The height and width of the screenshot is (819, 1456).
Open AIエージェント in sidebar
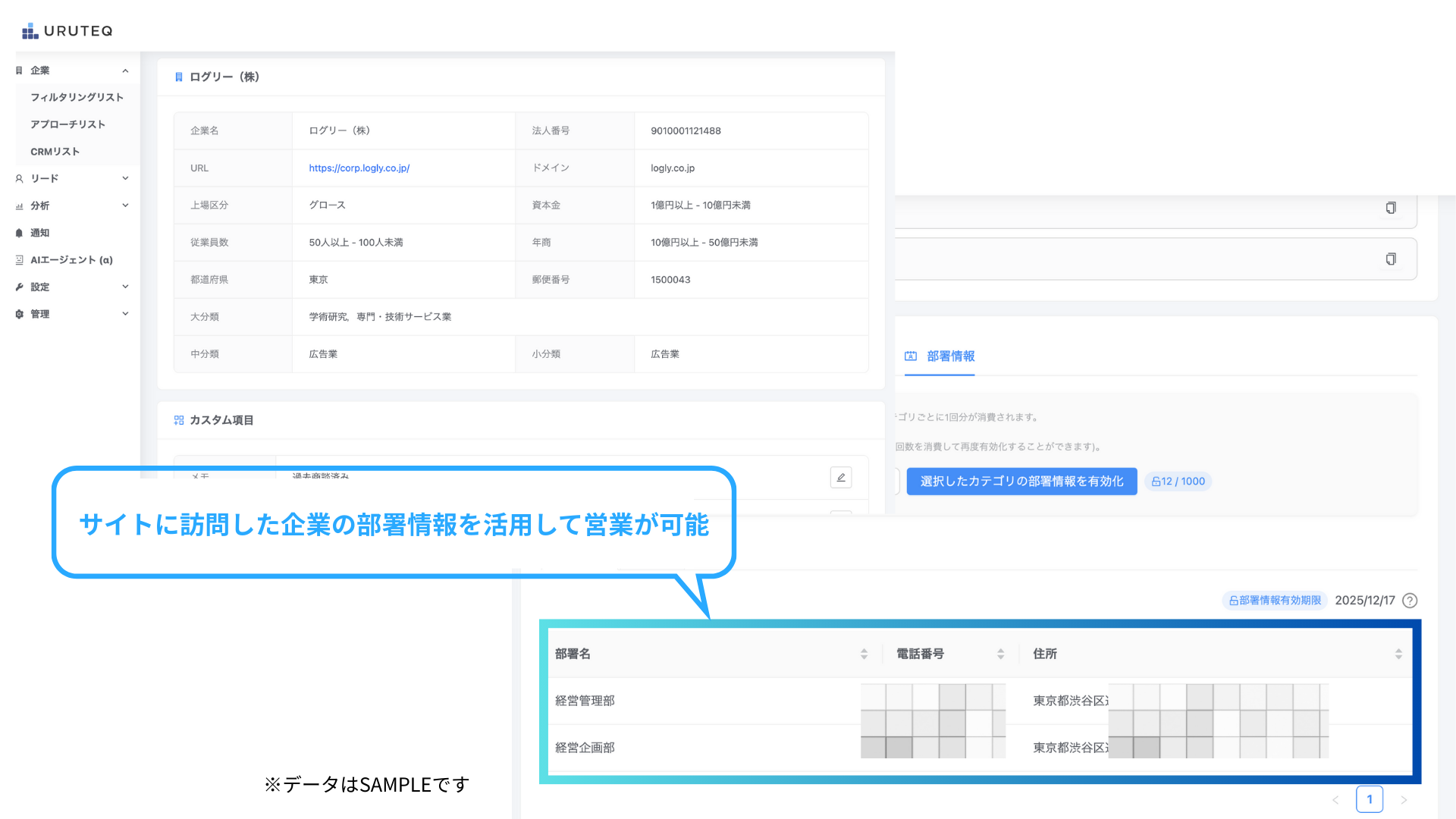tap(71, 260)
